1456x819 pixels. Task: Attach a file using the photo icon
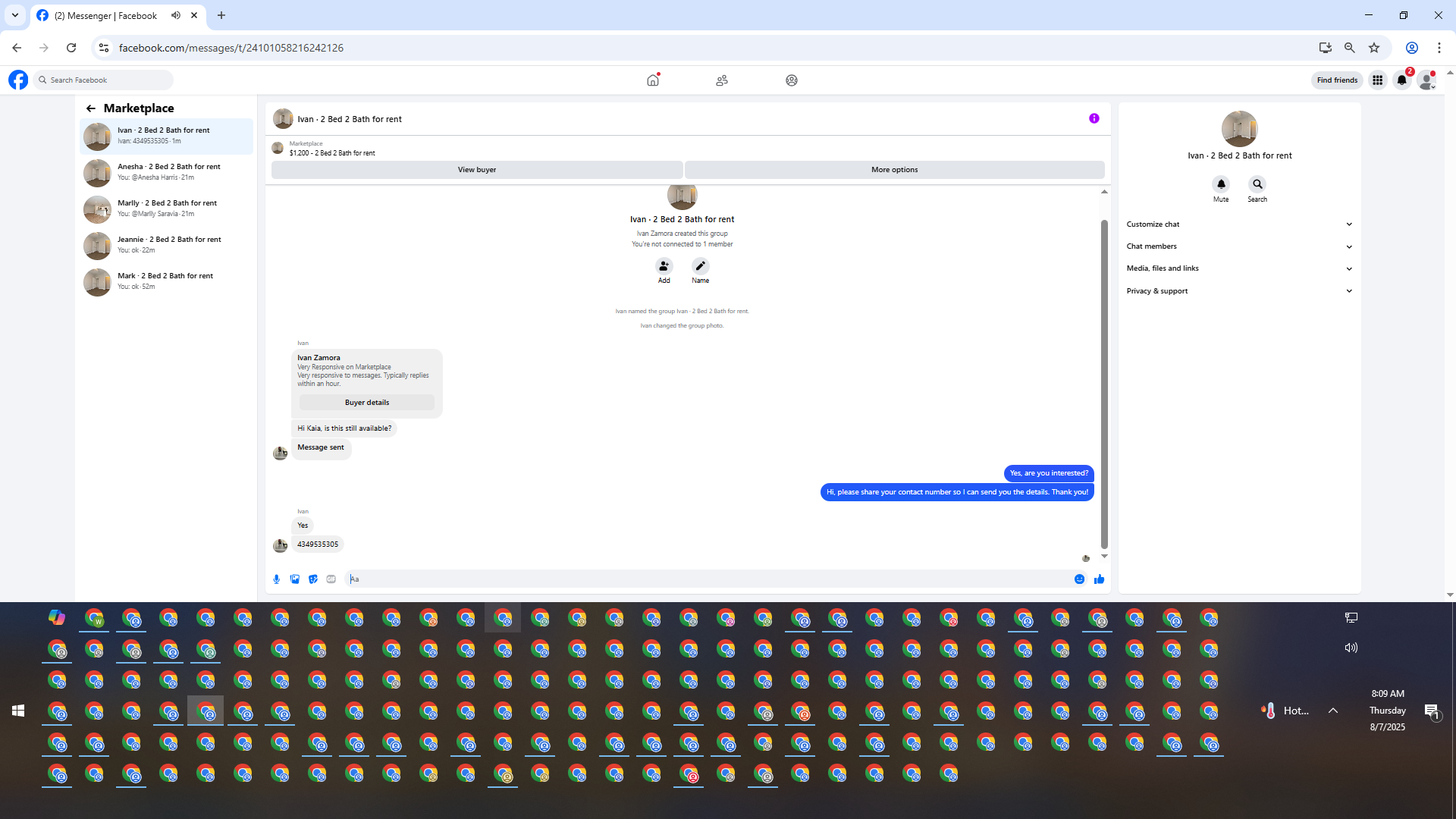295,579
